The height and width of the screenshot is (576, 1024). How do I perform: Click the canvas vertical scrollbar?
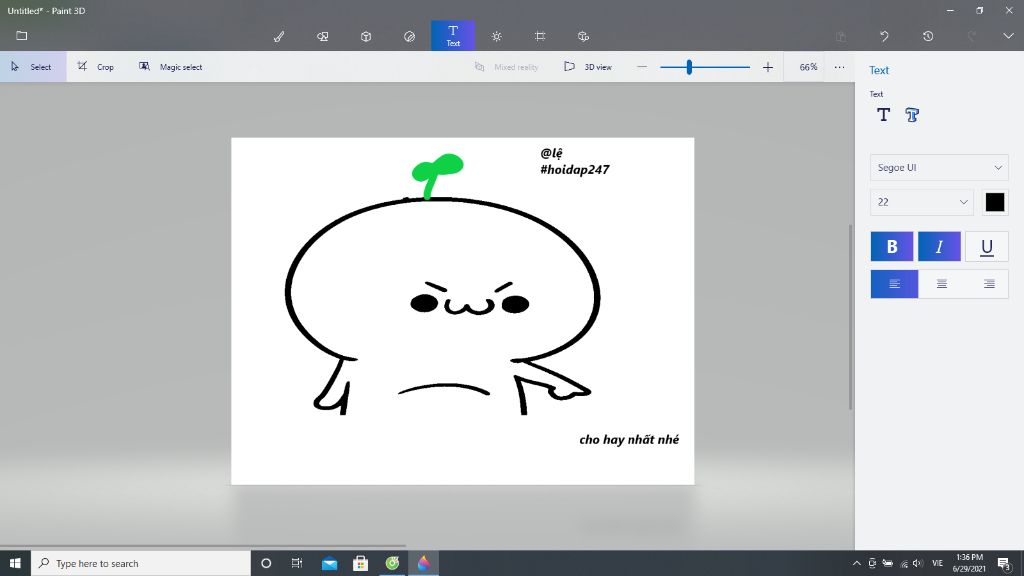coord(850,317)
